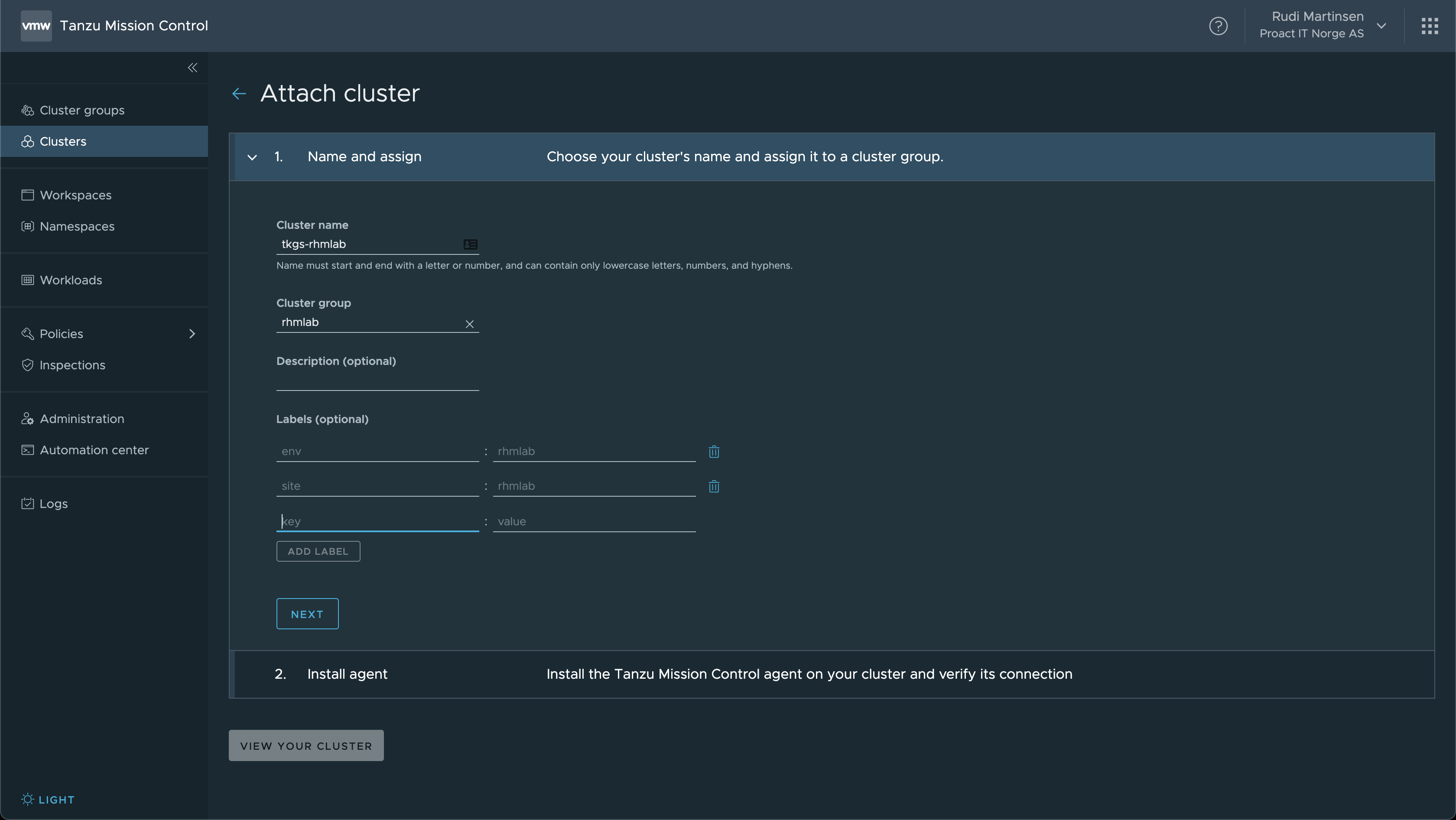Screen dimensions: 1456x820
Task: Focus the new label value field
Action: click(594, 522)
